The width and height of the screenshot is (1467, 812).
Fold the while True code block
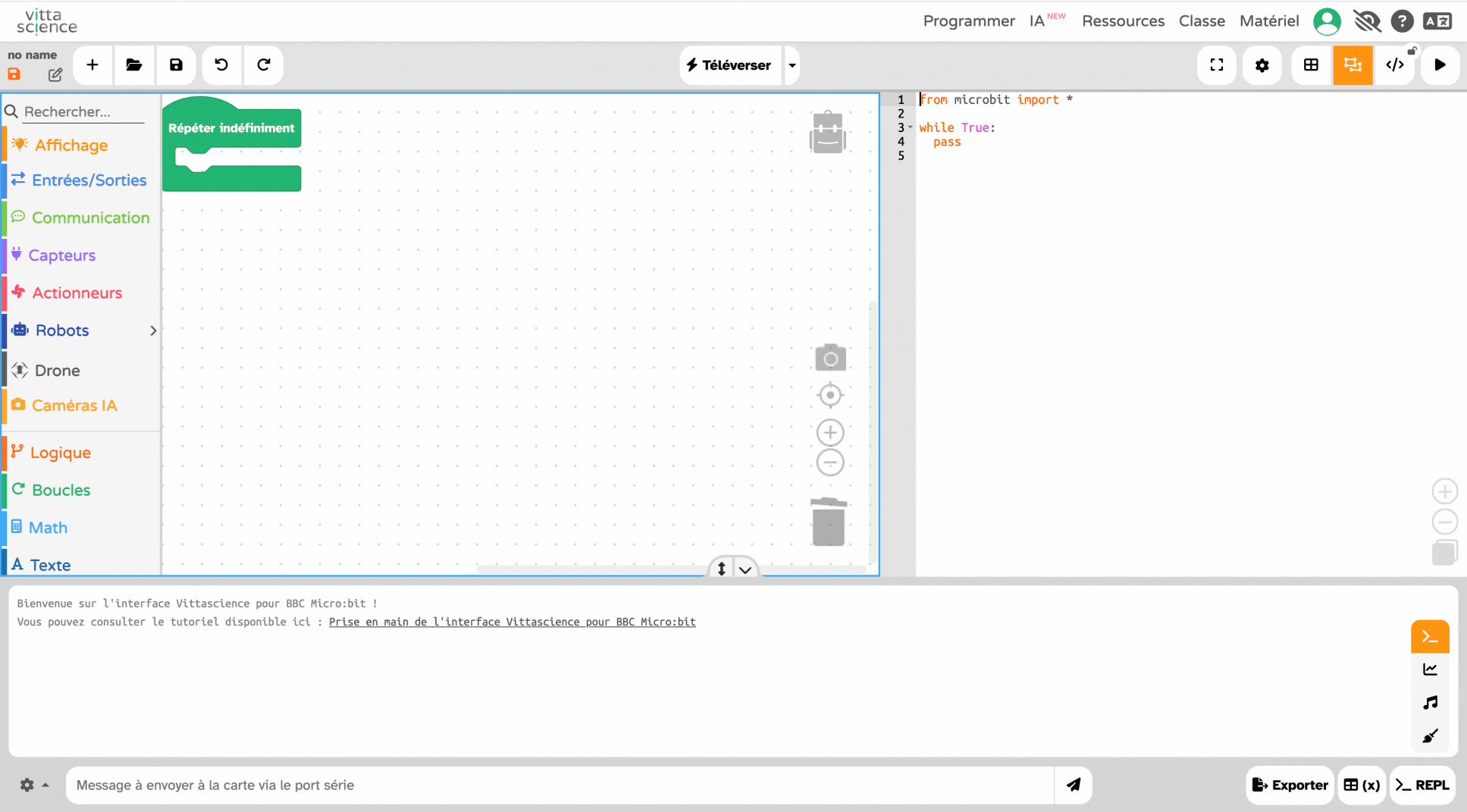pos(911,127)
